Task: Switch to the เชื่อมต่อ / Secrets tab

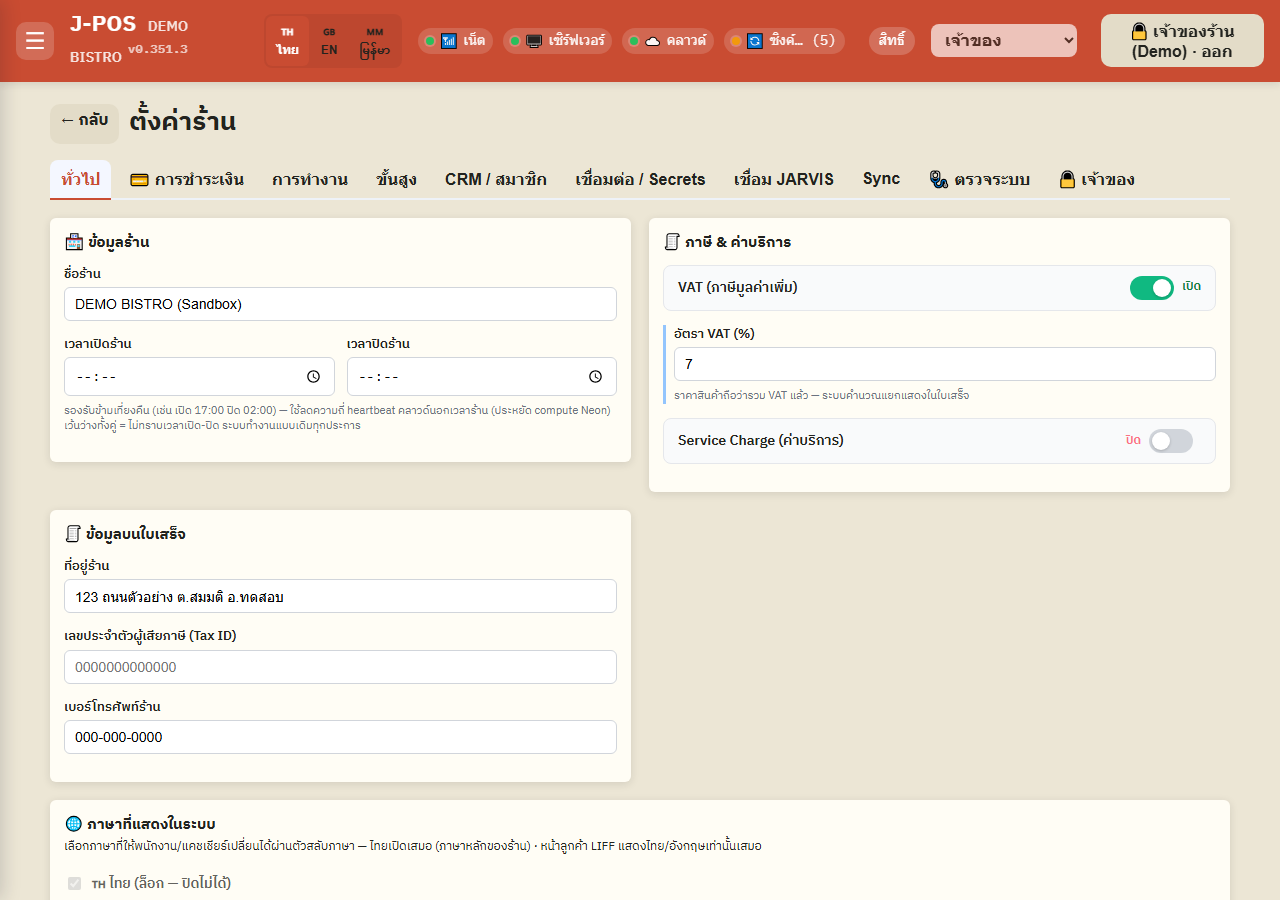Action: (641, 180)
